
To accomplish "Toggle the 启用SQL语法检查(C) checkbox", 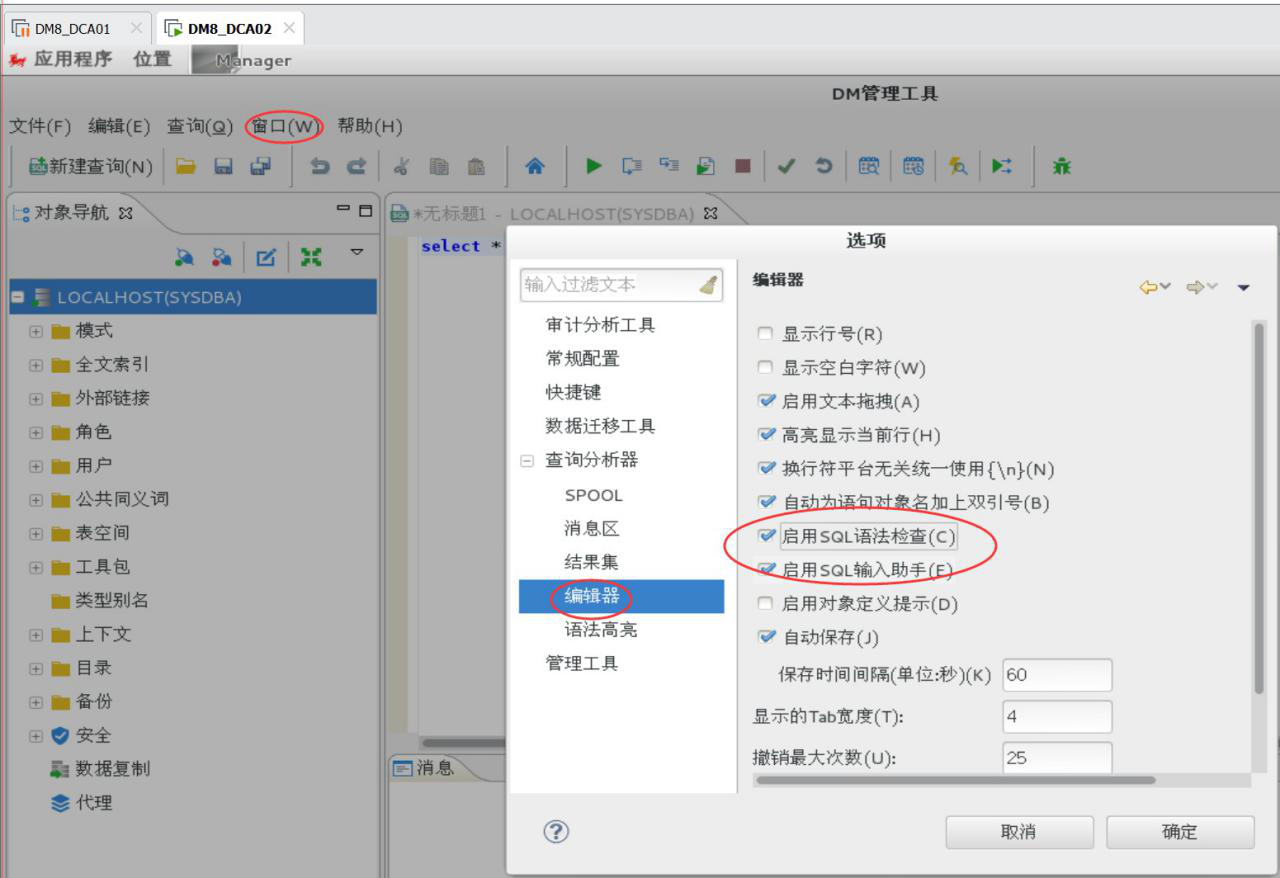I will 767,536.
